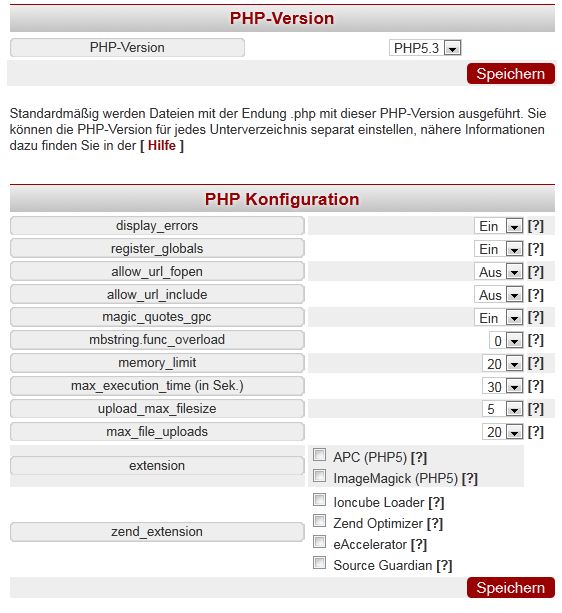Save PHP Konfiguration with bottom Speichern
The height and width of the screenshot is (613, 562).
coord(510,588)
